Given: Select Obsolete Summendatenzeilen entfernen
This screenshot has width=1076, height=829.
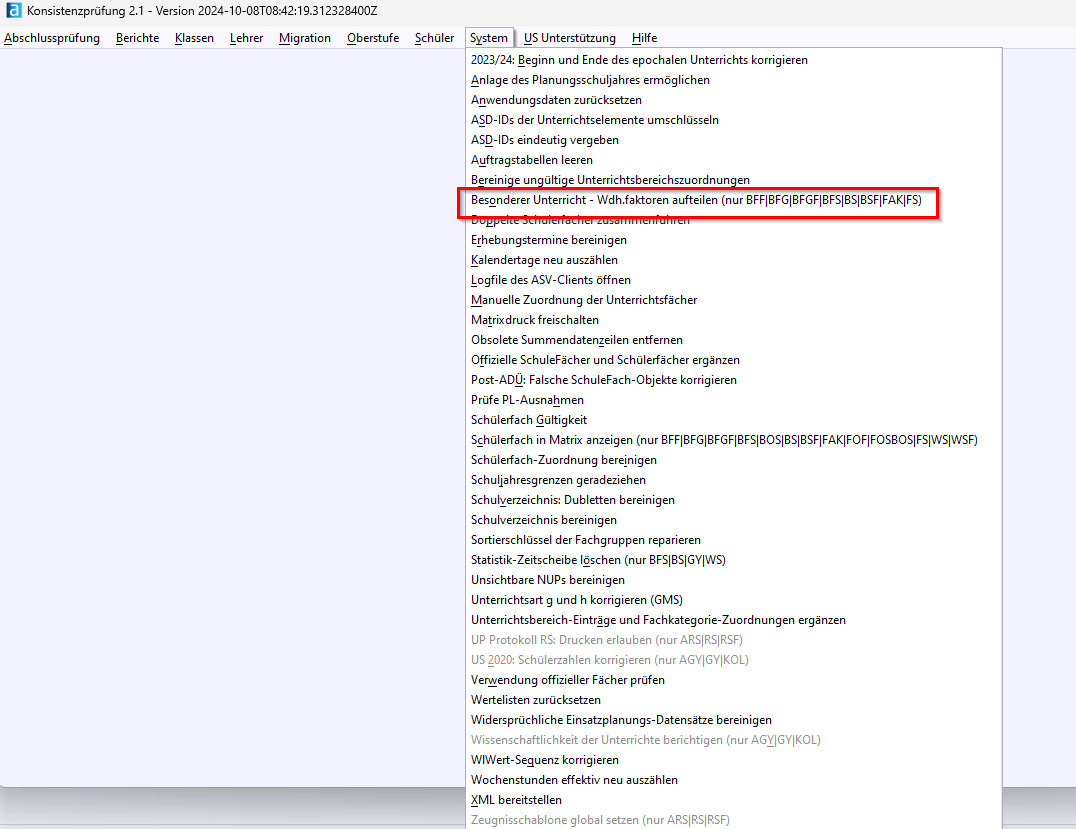Looking at the screenshot, I should 734,339.
